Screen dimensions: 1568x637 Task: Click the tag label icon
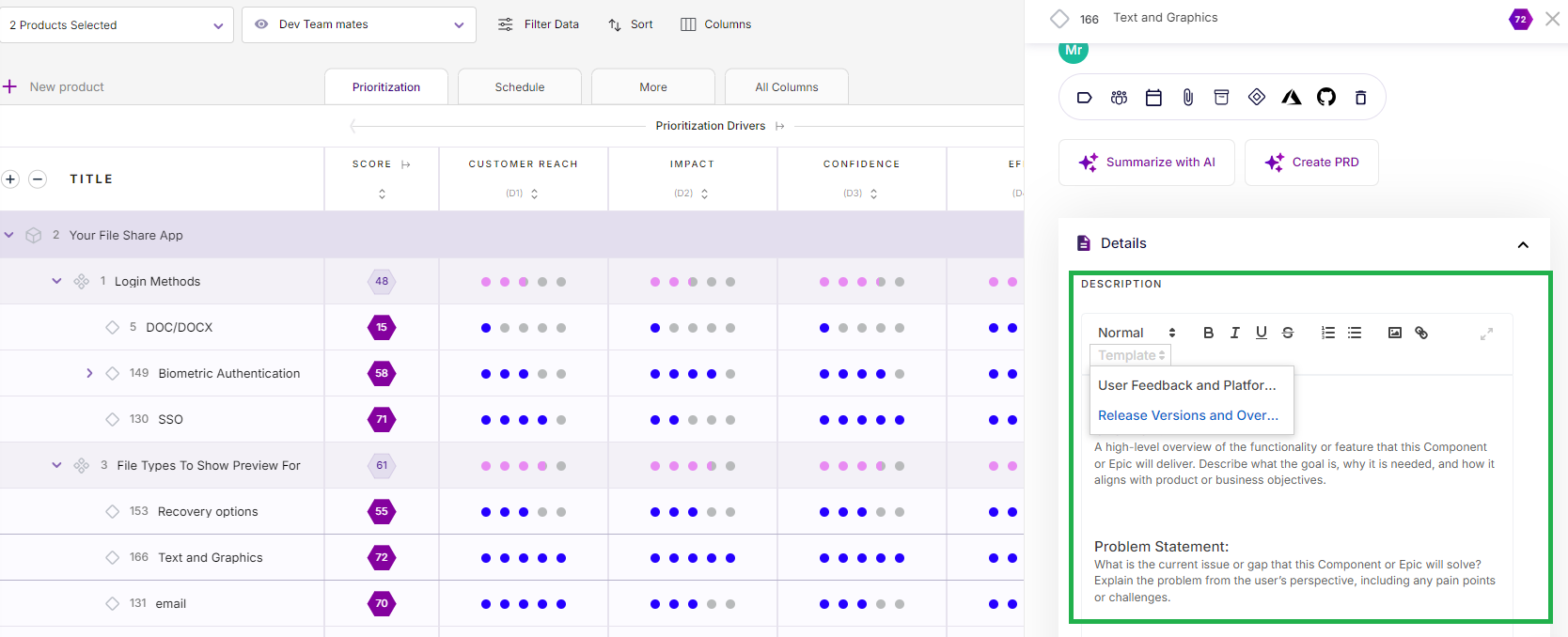pos(1084,98)
